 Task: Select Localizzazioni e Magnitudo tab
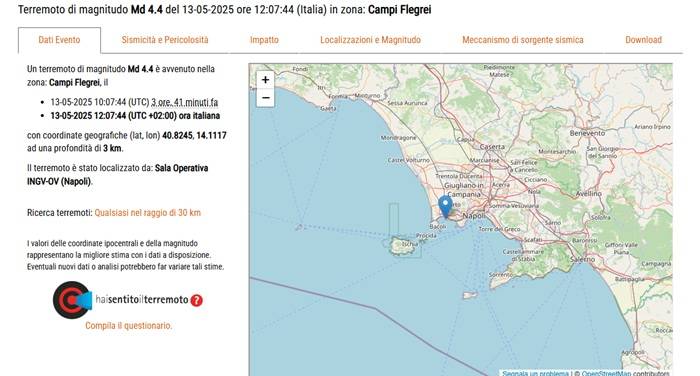click(x=371, y=40)
